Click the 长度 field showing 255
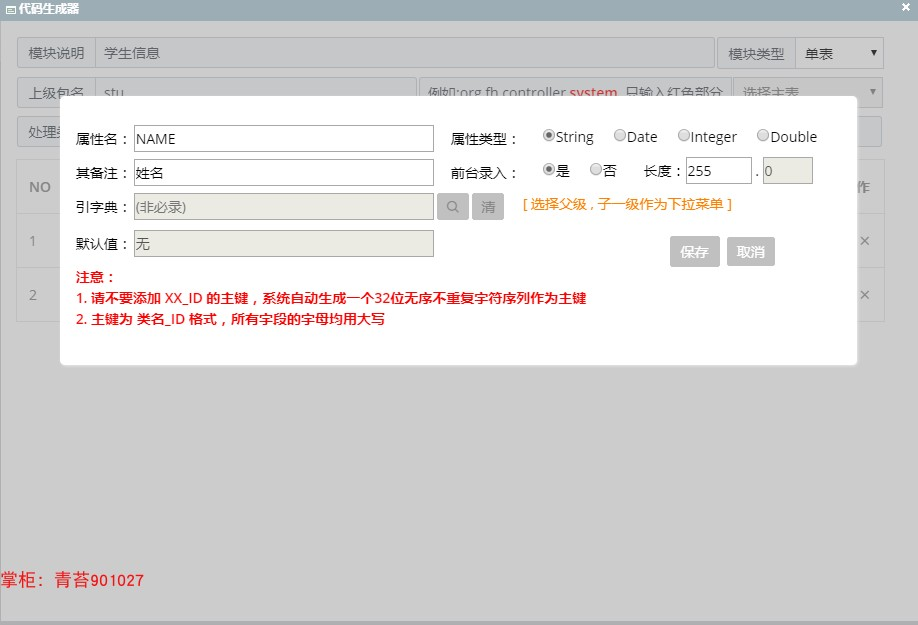 click(718, 171)
